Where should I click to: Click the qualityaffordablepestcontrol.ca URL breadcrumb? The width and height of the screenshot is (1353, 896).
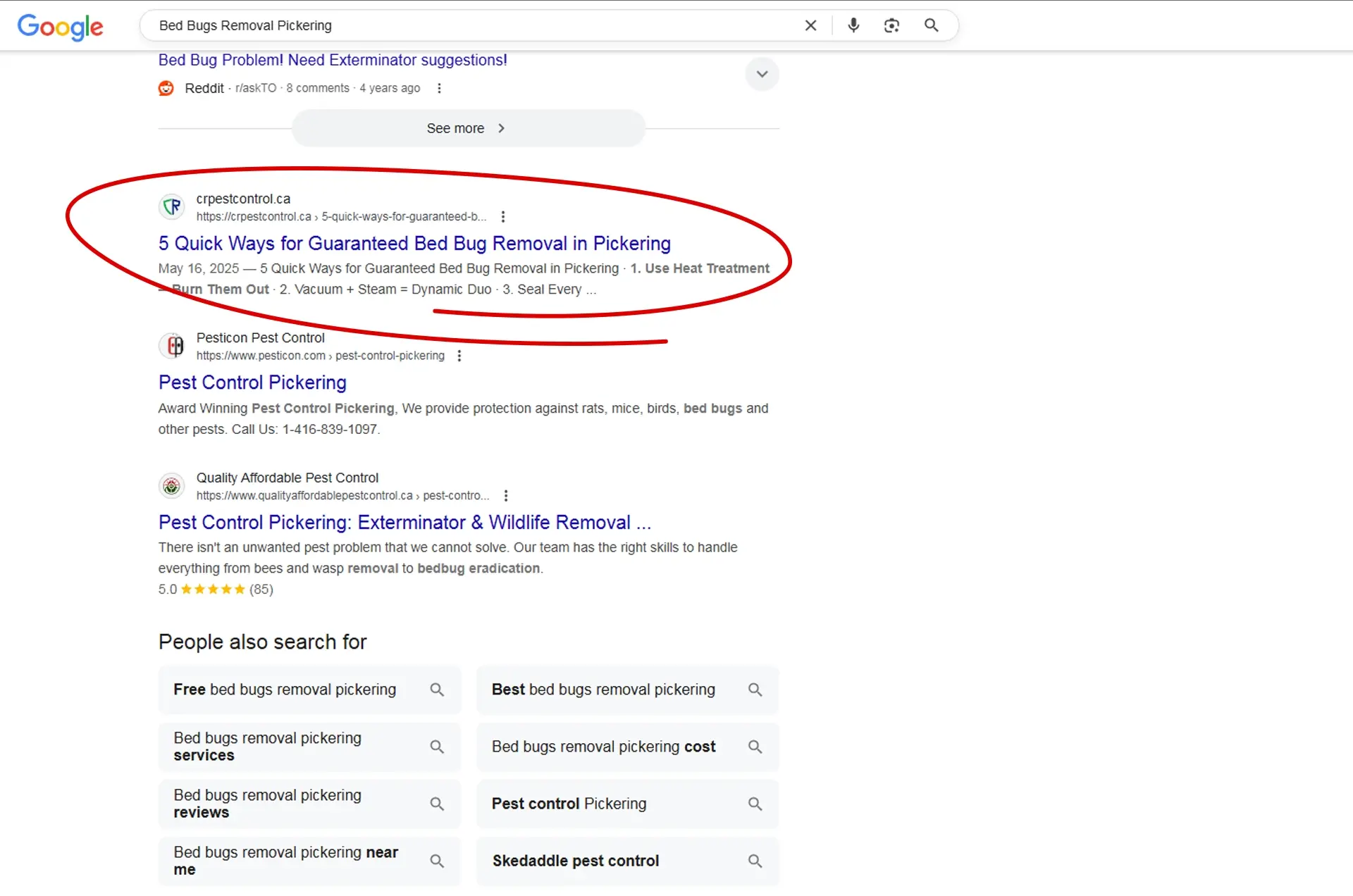(342, 496)
